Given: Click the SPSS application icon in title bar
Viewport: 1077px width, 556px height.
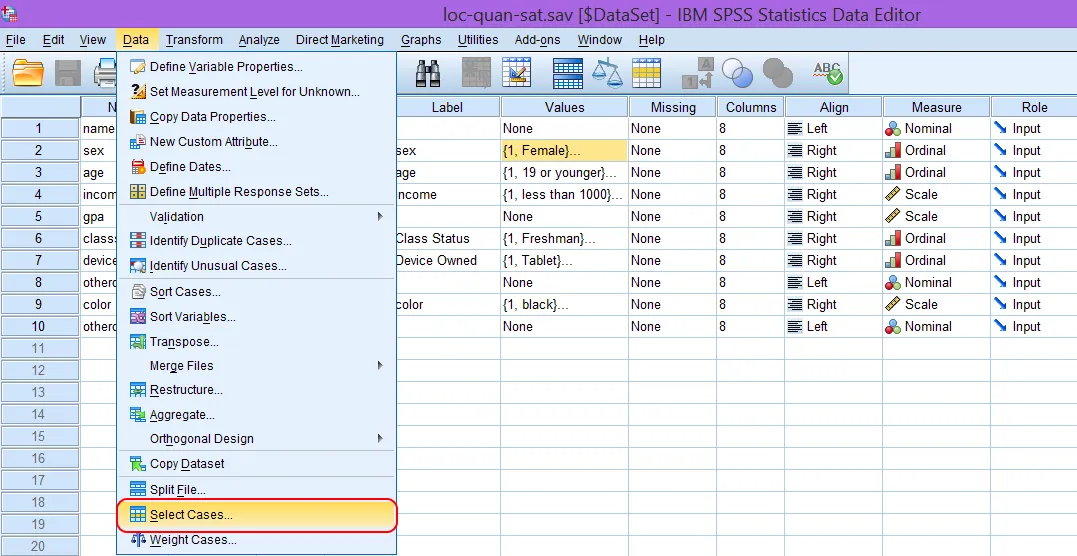Looking at the screenshot, I should pos(10,12).
